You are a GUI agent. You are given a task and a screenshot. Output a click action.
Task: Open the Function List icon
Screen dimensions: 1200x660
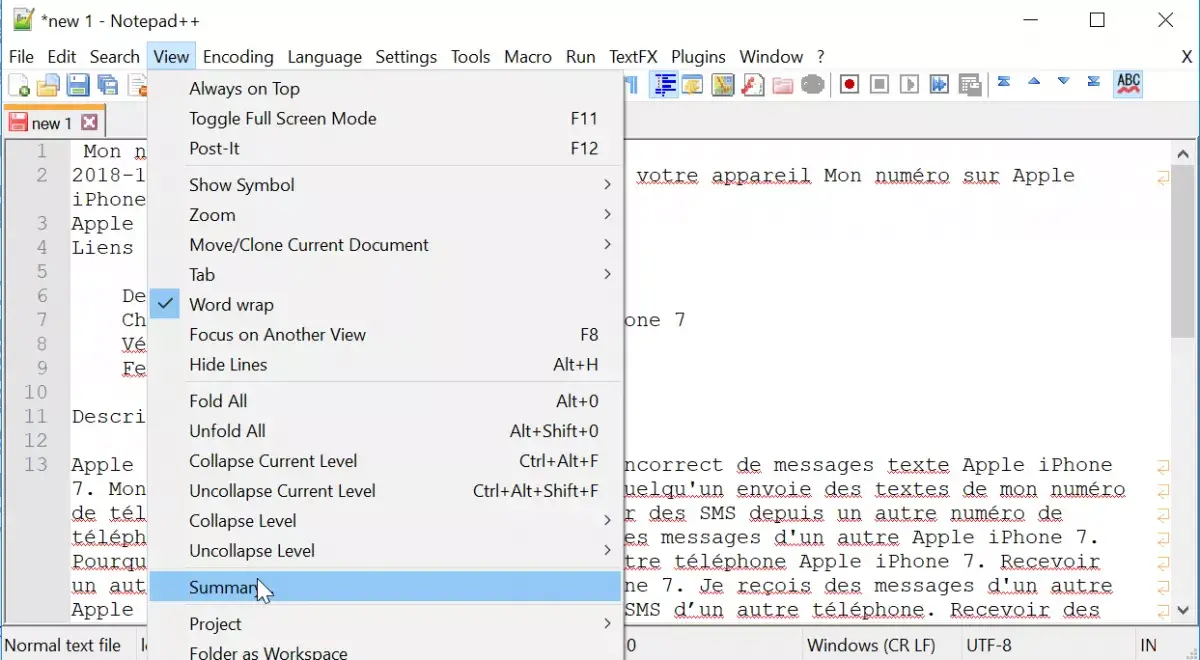point(753,85)
